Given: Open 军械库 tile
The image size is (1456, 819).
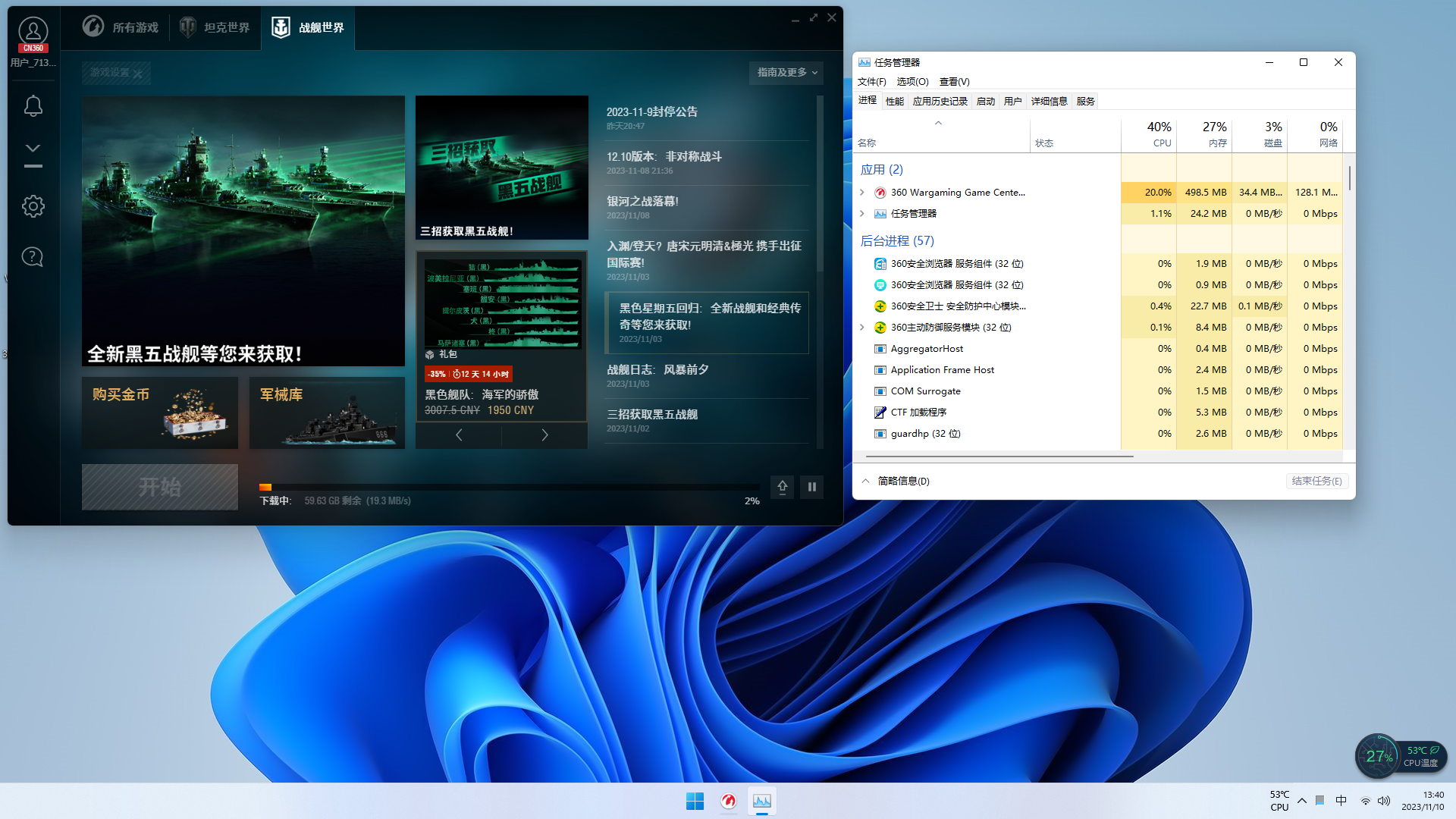Looking at the screenshot, I should [x=327, y=413].
